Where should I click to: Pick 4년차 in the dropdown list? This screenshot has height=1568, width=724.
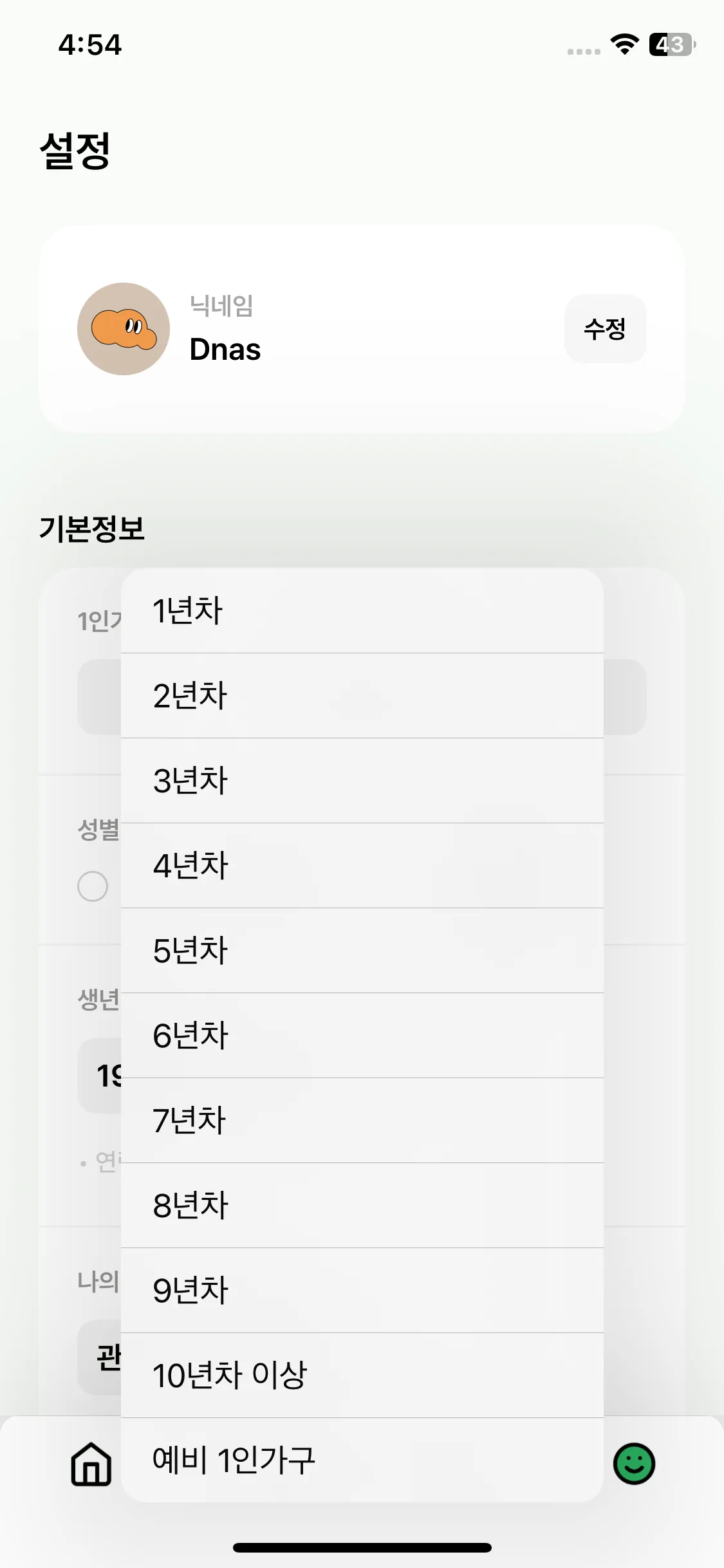[362, 866]
